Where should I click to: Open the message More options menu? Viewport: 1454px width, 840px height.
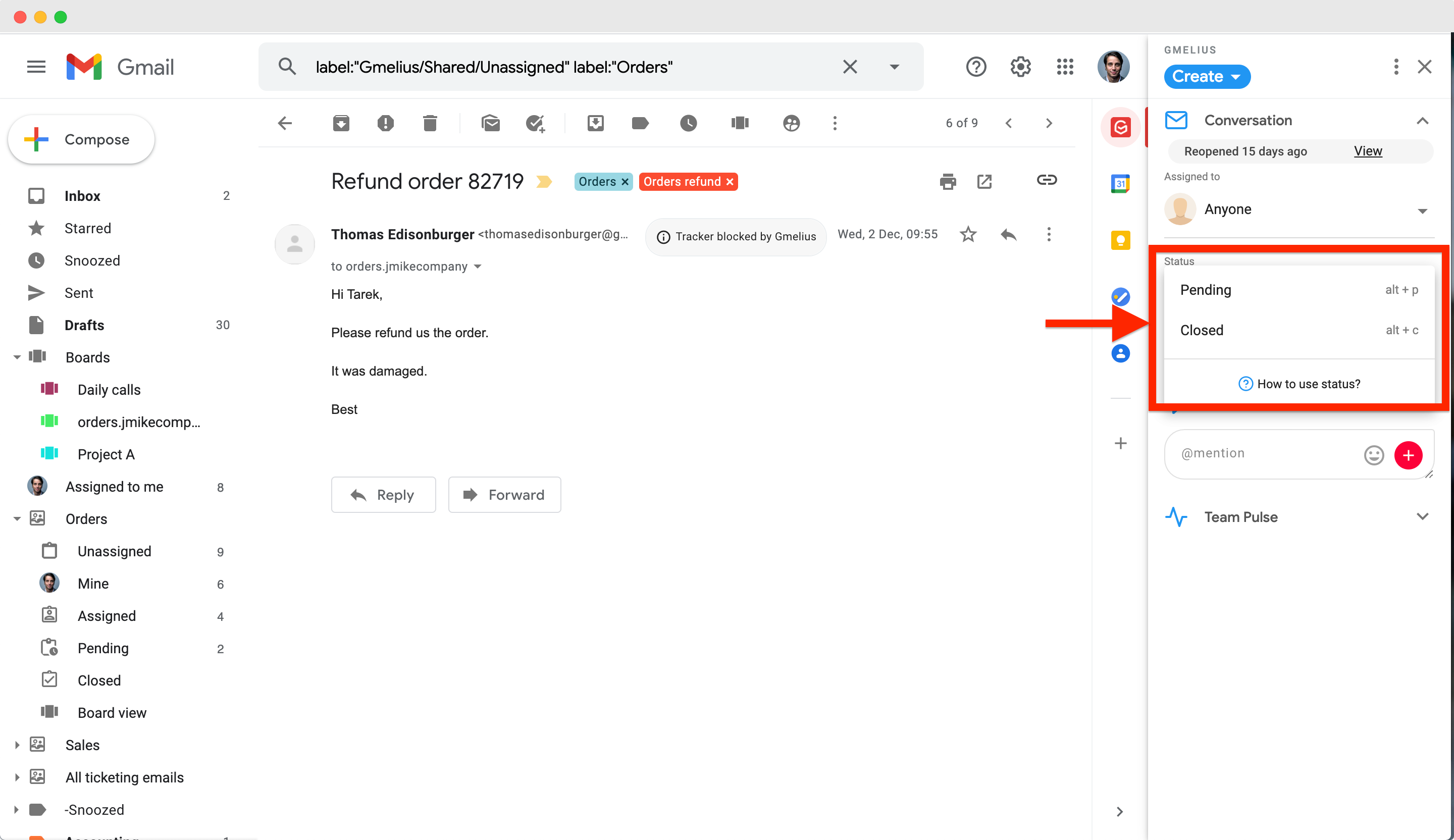click(x=1049, y=234)
